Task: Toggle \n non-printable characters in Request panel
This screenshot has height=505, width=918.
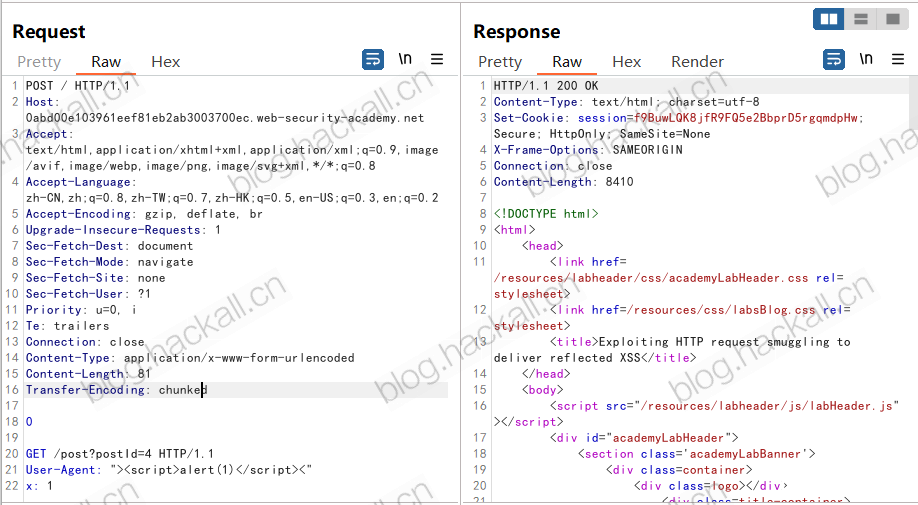Action: (405, 59)
